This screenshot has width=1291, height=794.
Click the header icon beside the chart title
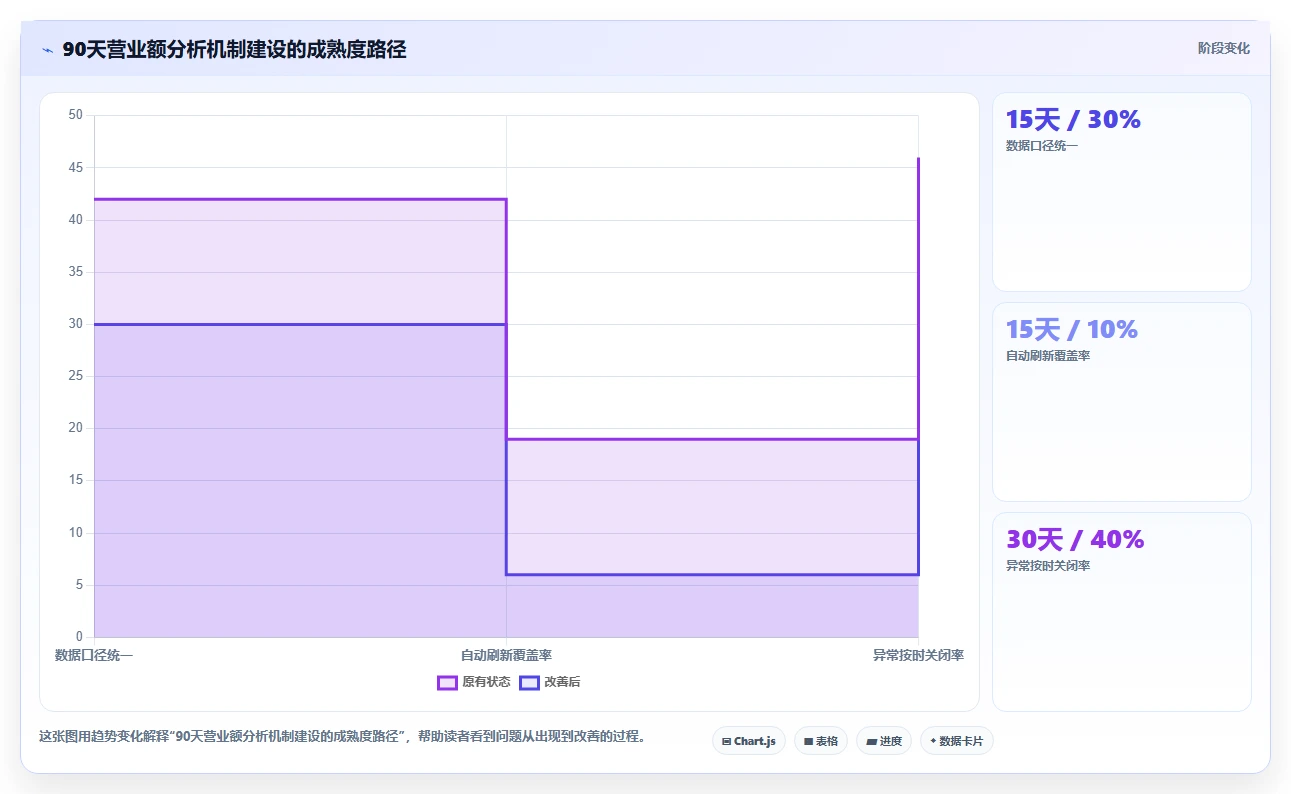[47, 50]
